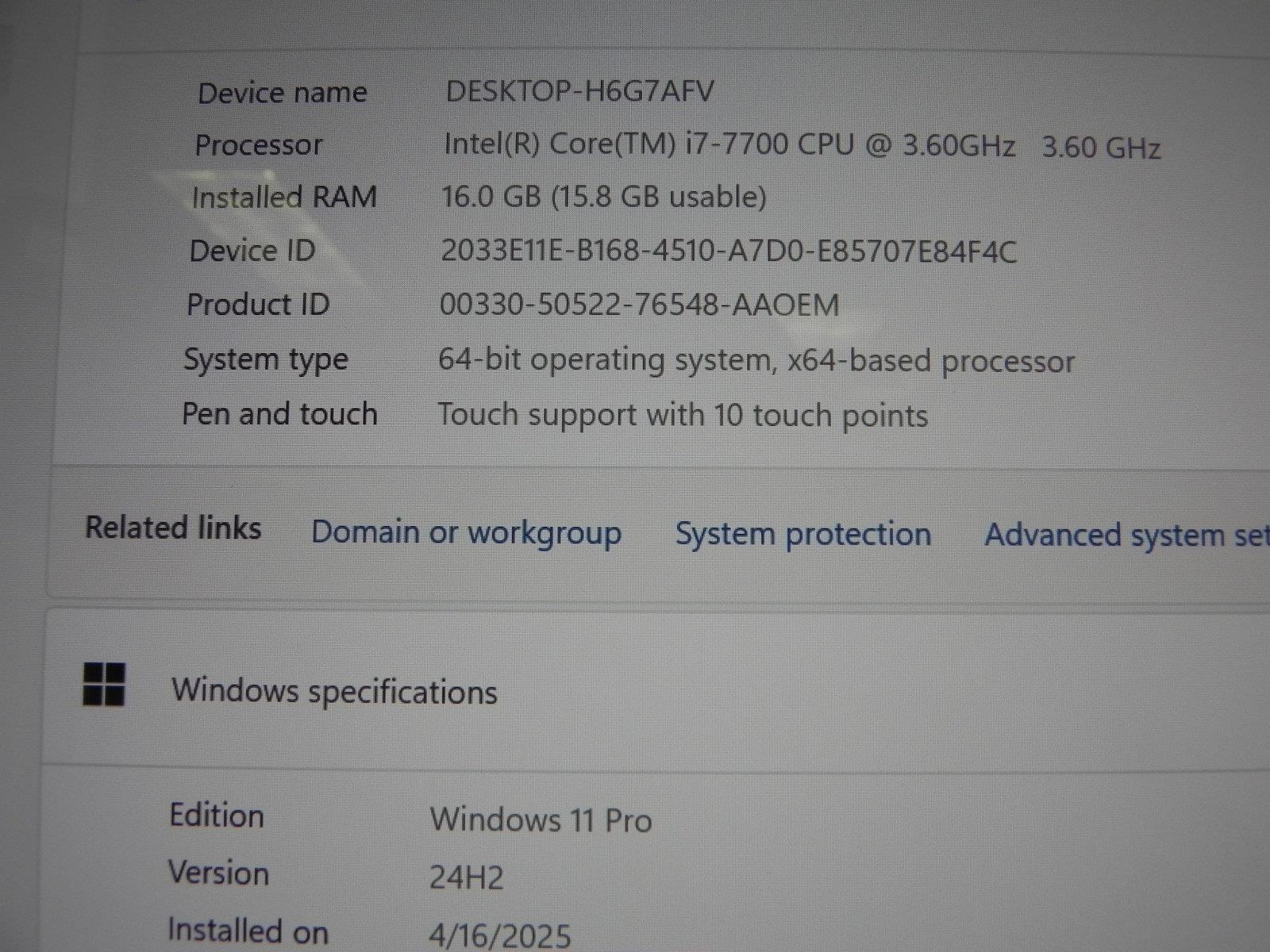The image size is (1270, 952).
Task: Click the Device ID label
Action: [252, 251]
